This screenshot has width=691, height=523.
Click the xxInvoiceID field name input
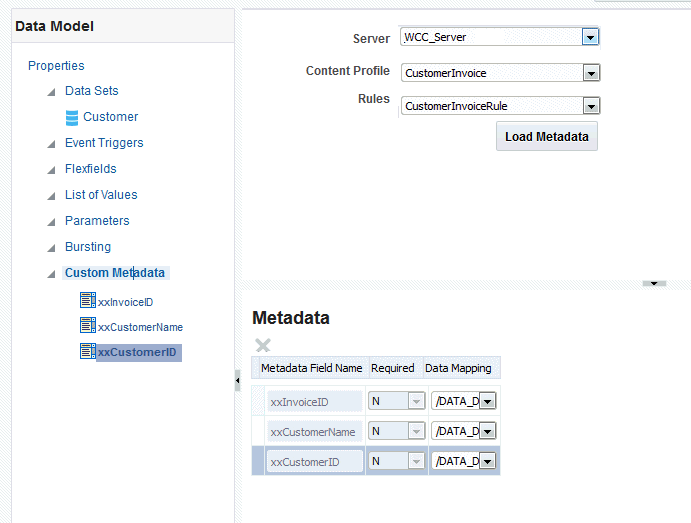point(315,402)
